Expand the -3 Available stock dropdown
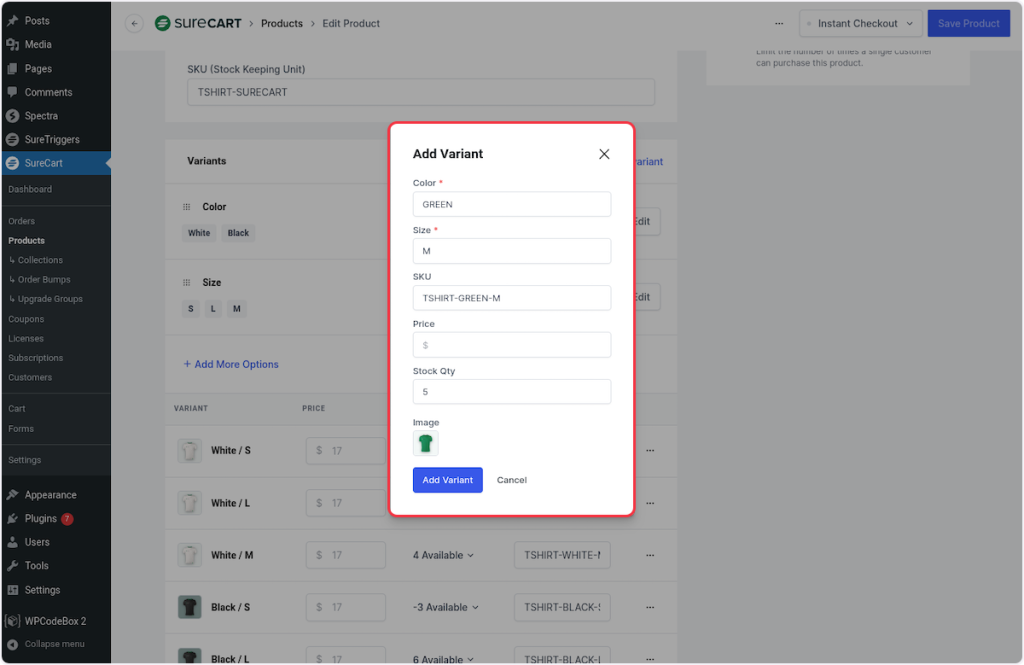 446,607
